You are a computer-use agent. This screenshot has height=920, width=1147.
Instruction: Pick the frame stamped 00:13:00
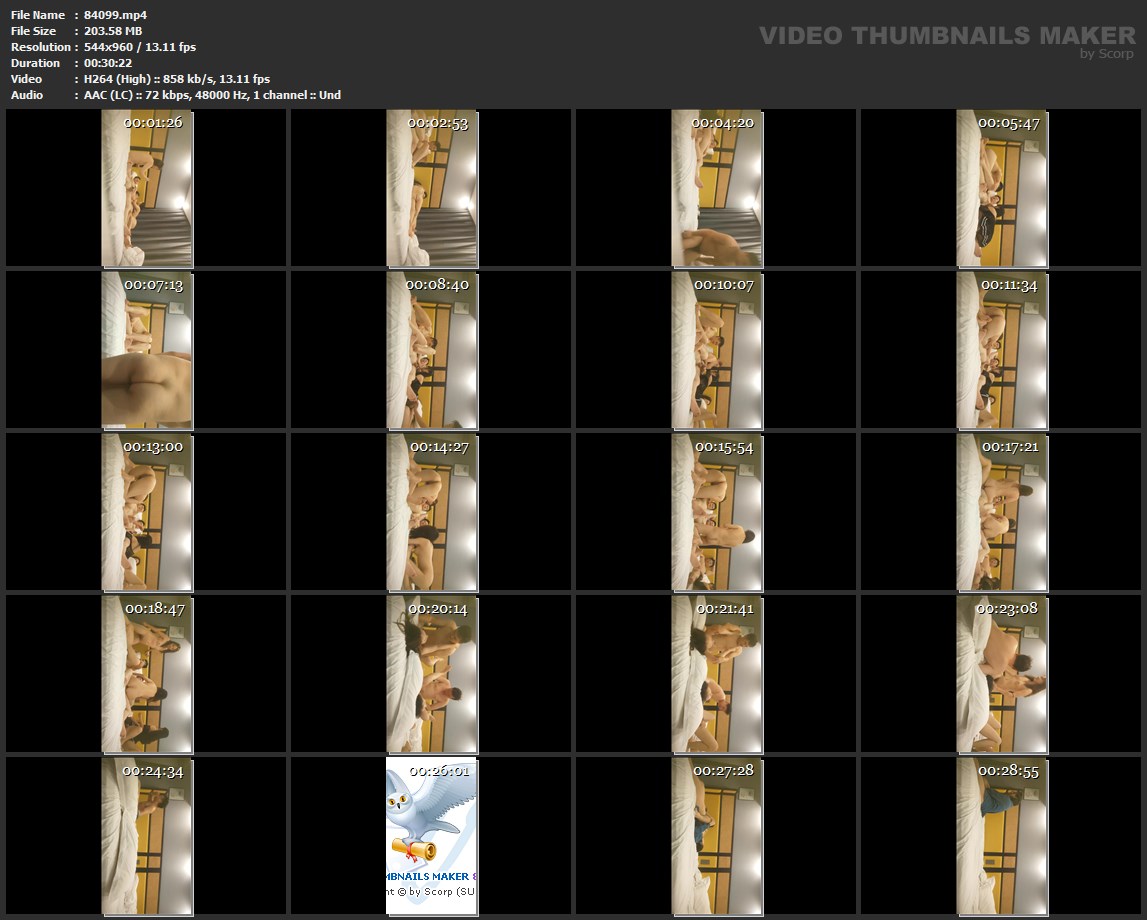tap(147, 512)
